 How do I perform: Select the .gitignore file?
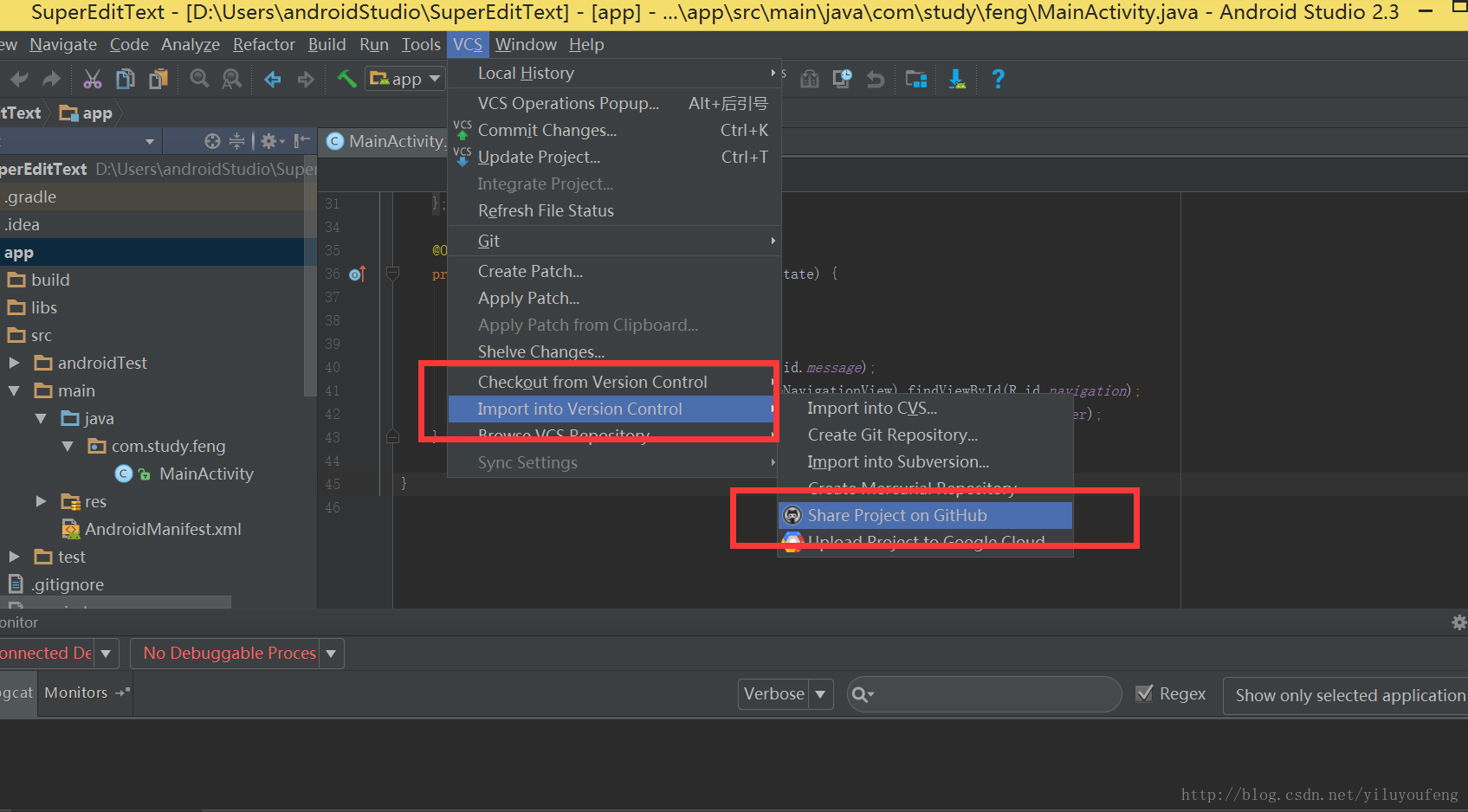tap(68, 584)
